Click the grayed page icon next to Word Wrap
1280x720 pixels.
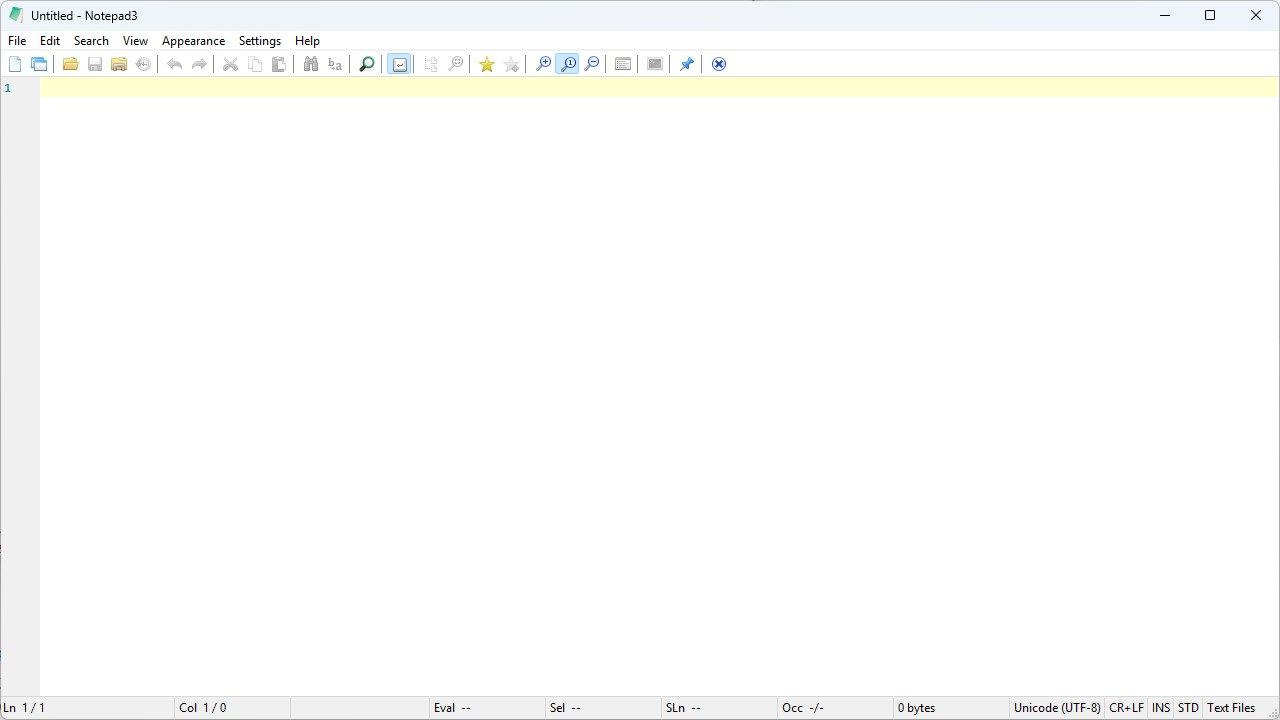(431, 64)
